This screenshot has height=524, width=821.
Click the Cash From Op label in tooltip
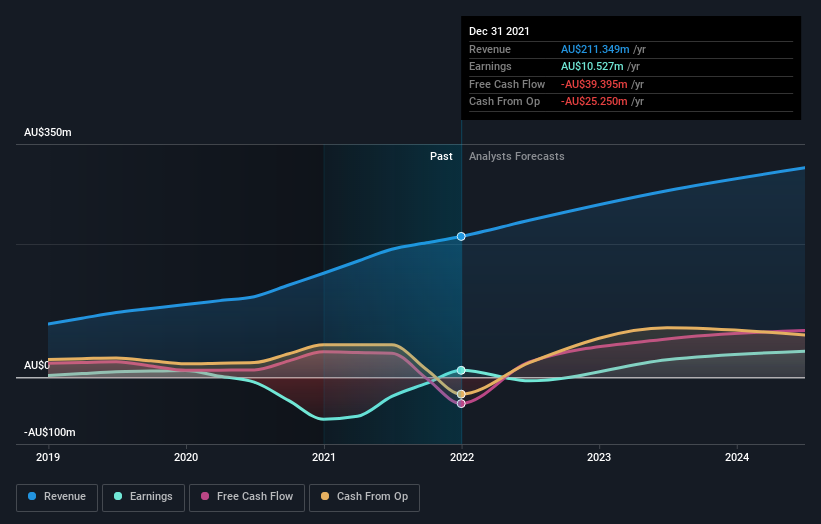tap(504, 102)
